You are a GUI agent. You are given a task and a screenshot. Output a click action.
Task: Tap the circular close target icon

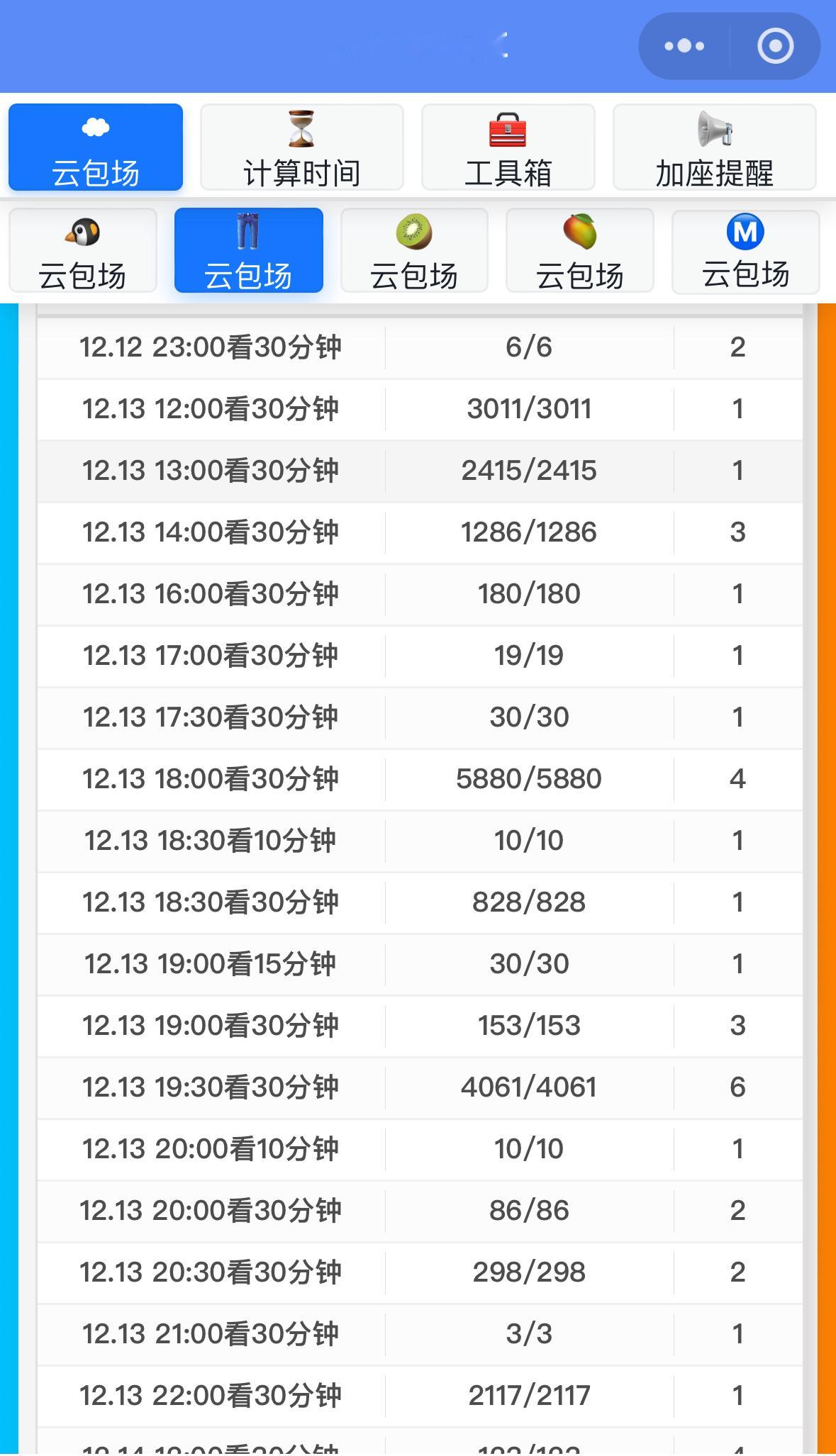click(775, 46)
